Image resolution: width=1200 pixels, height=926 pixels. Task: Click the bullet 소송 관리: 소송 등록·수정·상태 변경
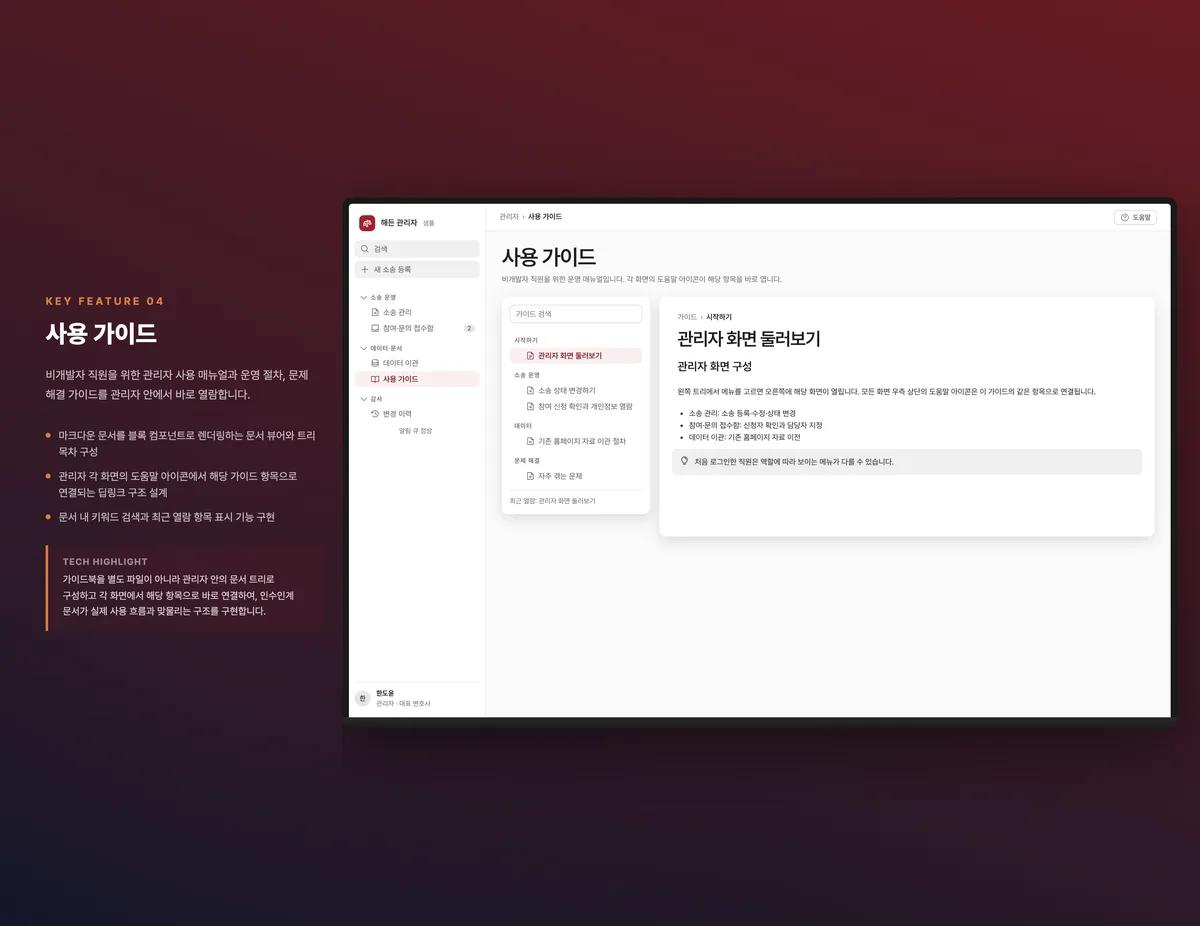[743, 413]
